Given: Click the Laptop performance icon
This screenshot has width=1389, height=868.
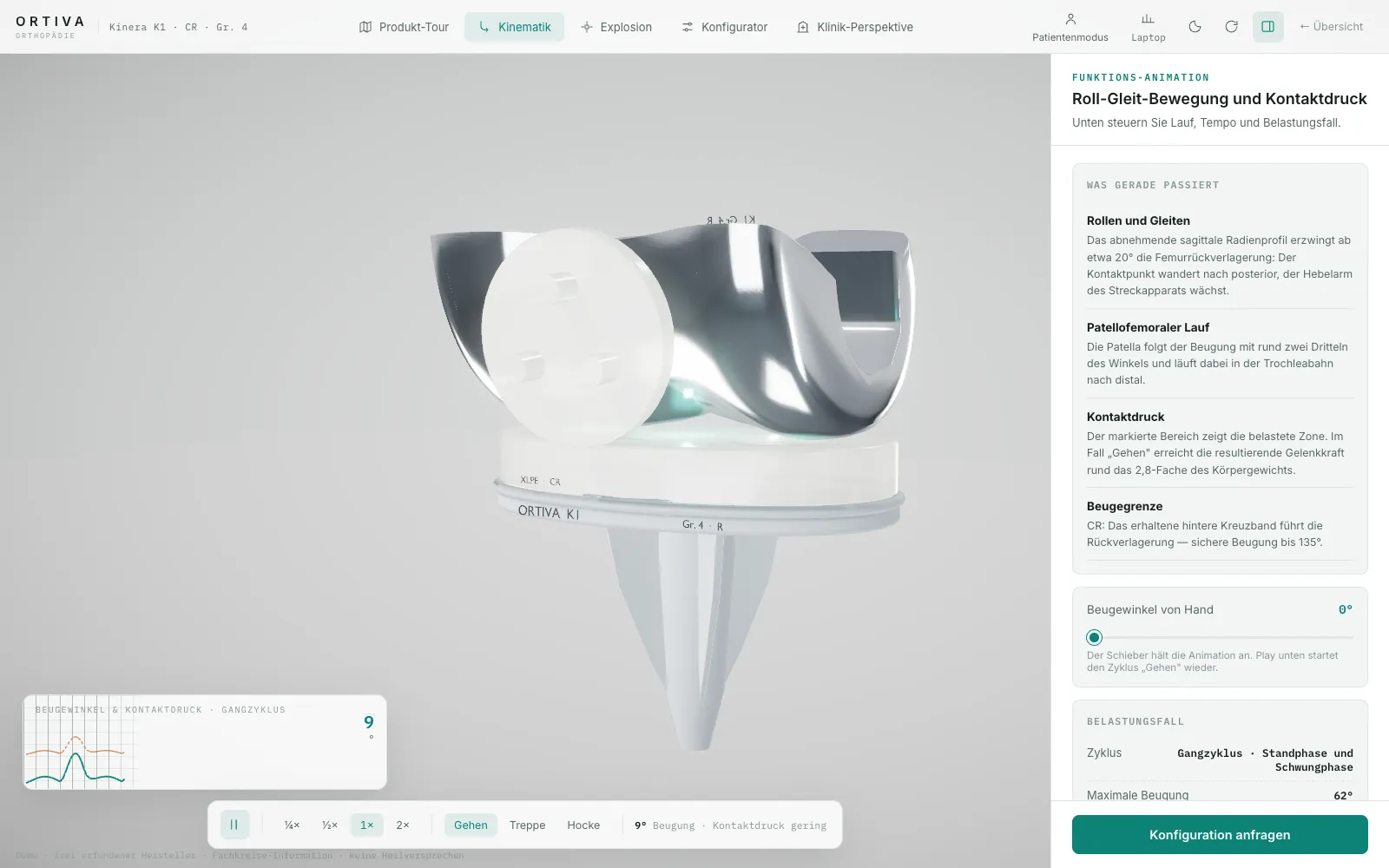Looking at the screenshot, I should (1148, 27).
